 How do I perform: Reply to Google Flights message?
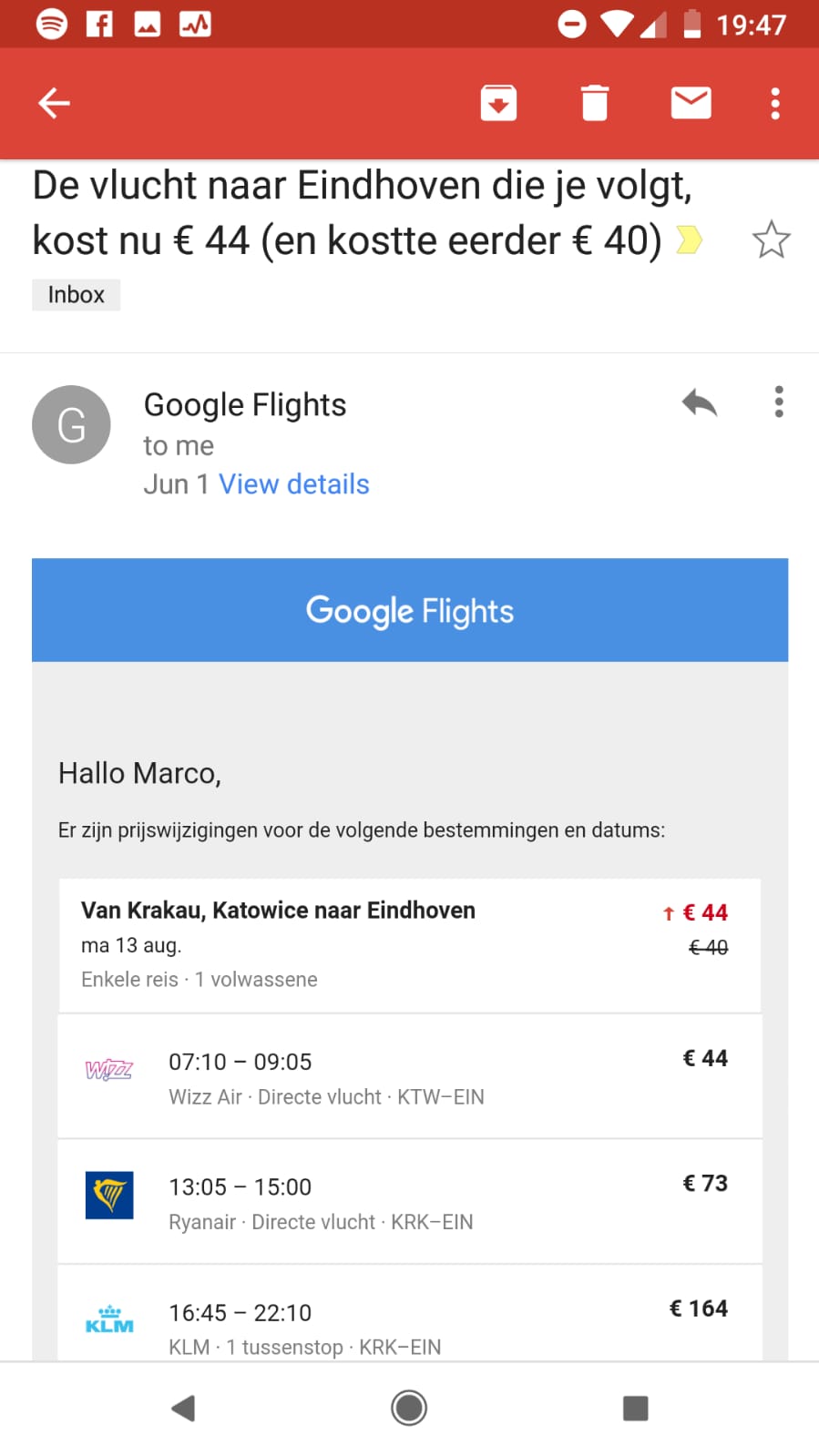699,402
